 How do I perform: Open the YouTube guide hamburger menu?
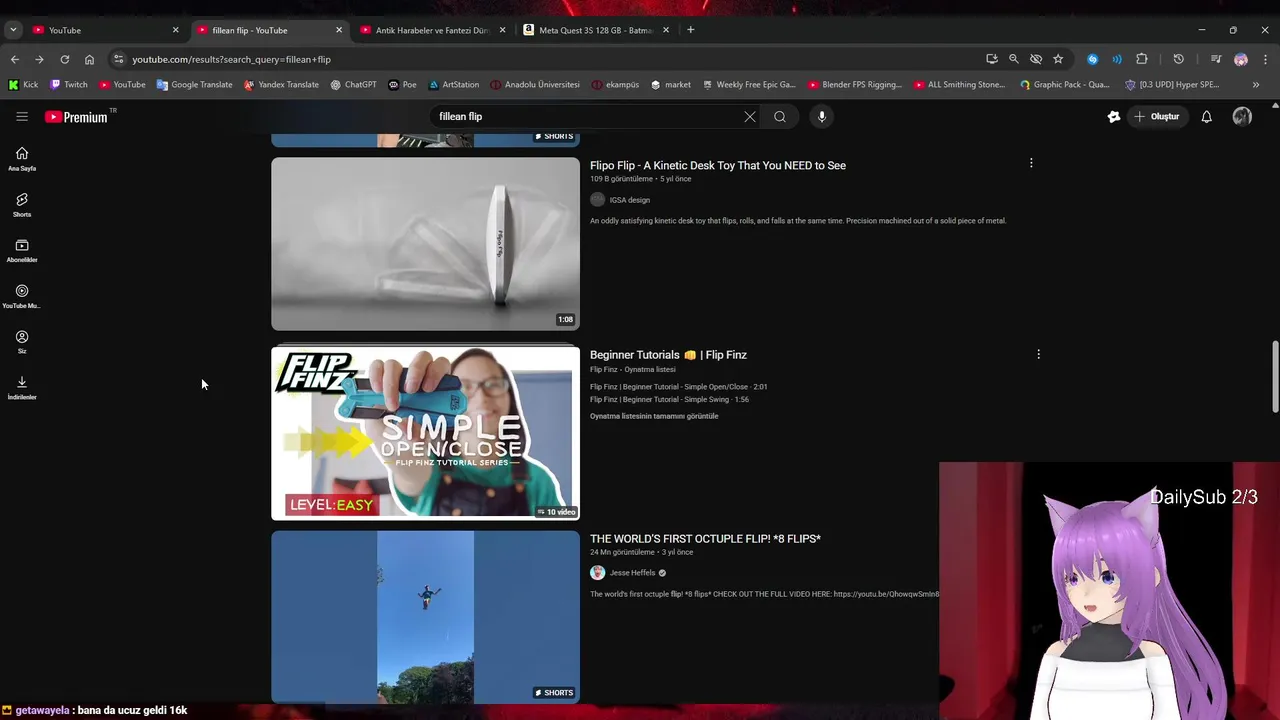[22, 117]
